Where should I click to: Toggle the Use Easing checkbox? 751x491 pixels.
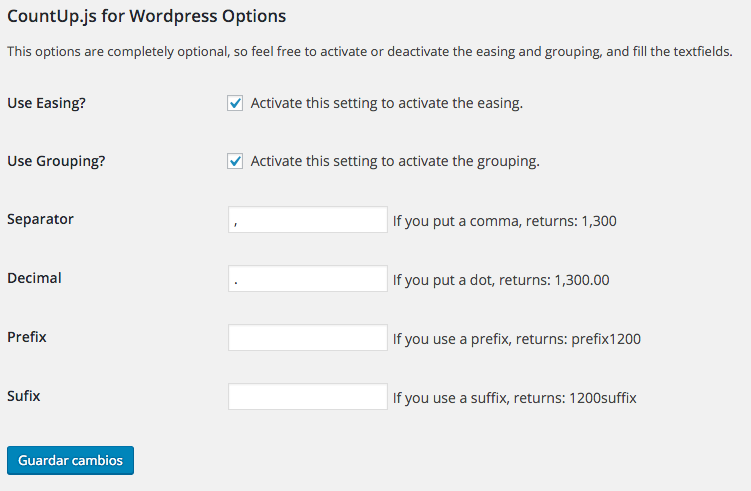point(235,103)
